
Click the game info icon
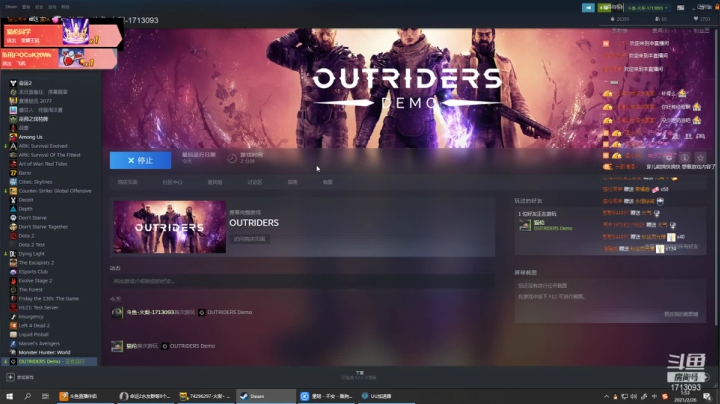[x=685, y=157]
